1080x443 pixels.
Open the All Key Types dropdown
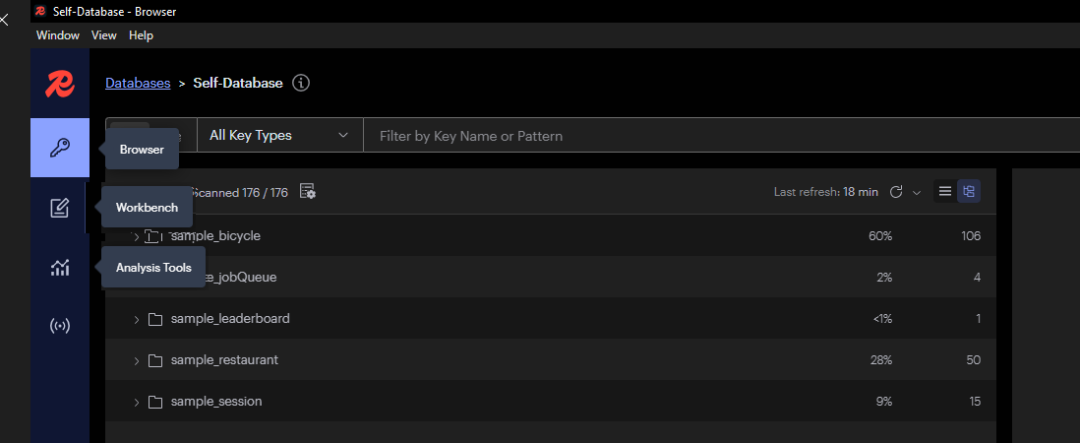pyautogui.click(x=279, y=136)
